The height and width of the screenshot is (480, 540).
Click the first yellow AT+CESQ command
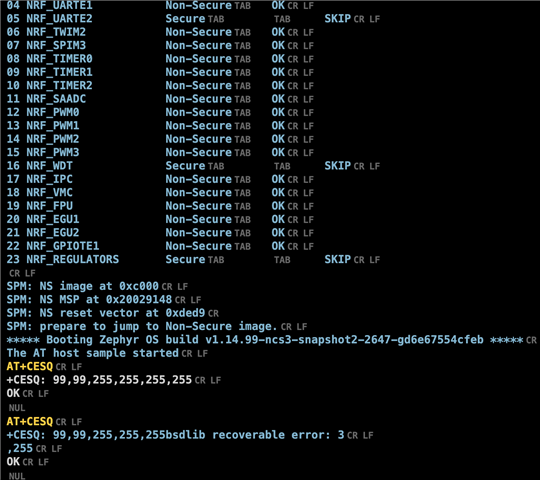[30, 366]
